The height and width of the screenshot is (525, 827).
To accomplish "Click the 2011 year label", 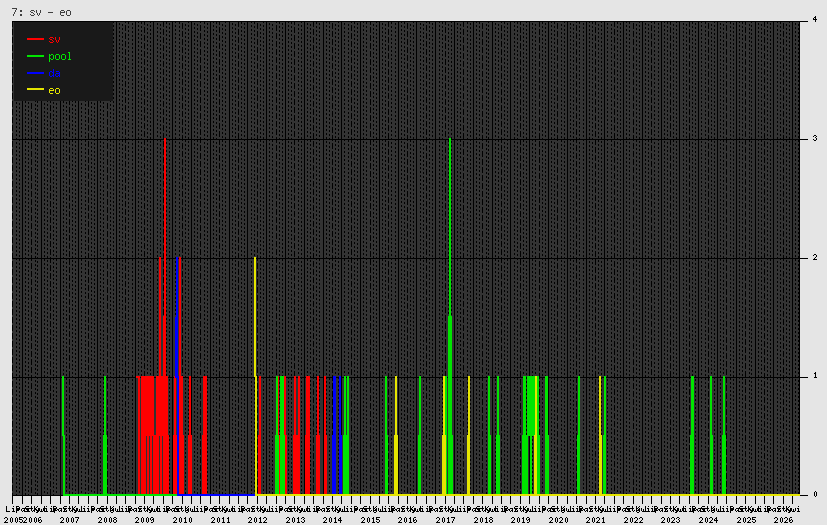I will tap(220, 520).
